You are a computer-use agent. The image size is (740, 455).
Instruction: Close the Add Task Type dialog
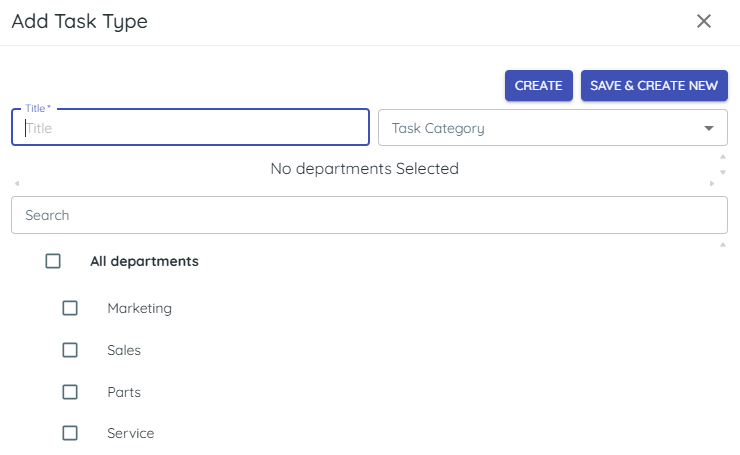pyautogui.click(x=704, y=21)
